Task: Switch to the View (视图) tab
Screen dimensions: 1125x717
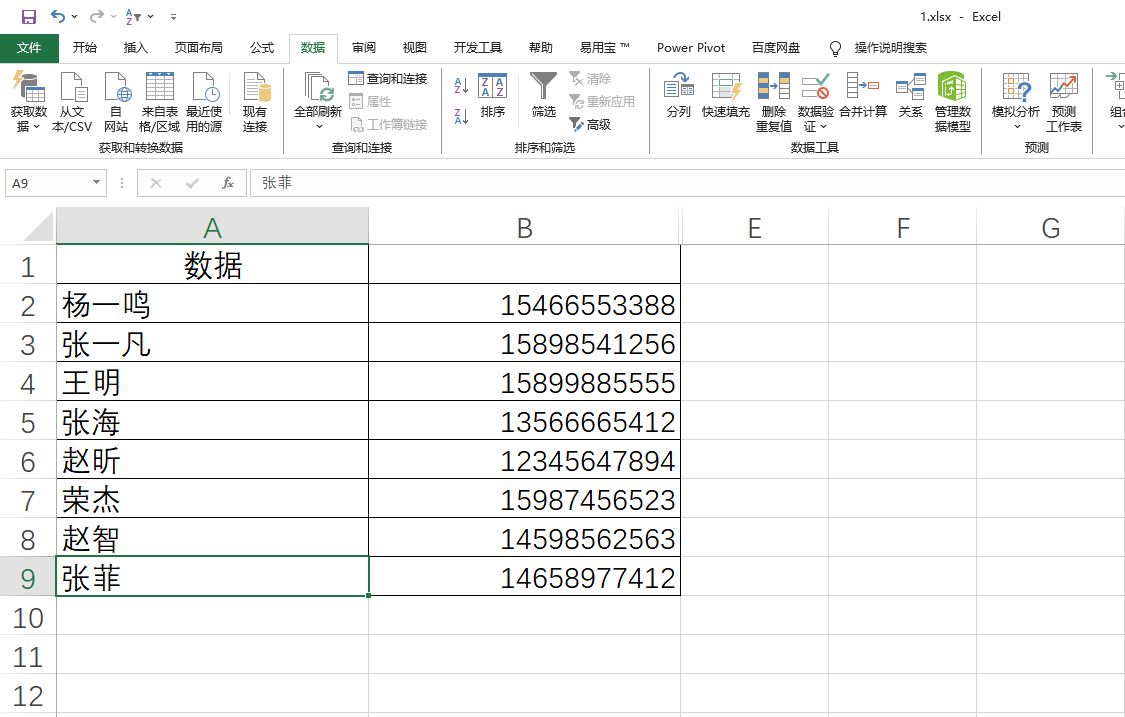Action: [x=415, y=48]
